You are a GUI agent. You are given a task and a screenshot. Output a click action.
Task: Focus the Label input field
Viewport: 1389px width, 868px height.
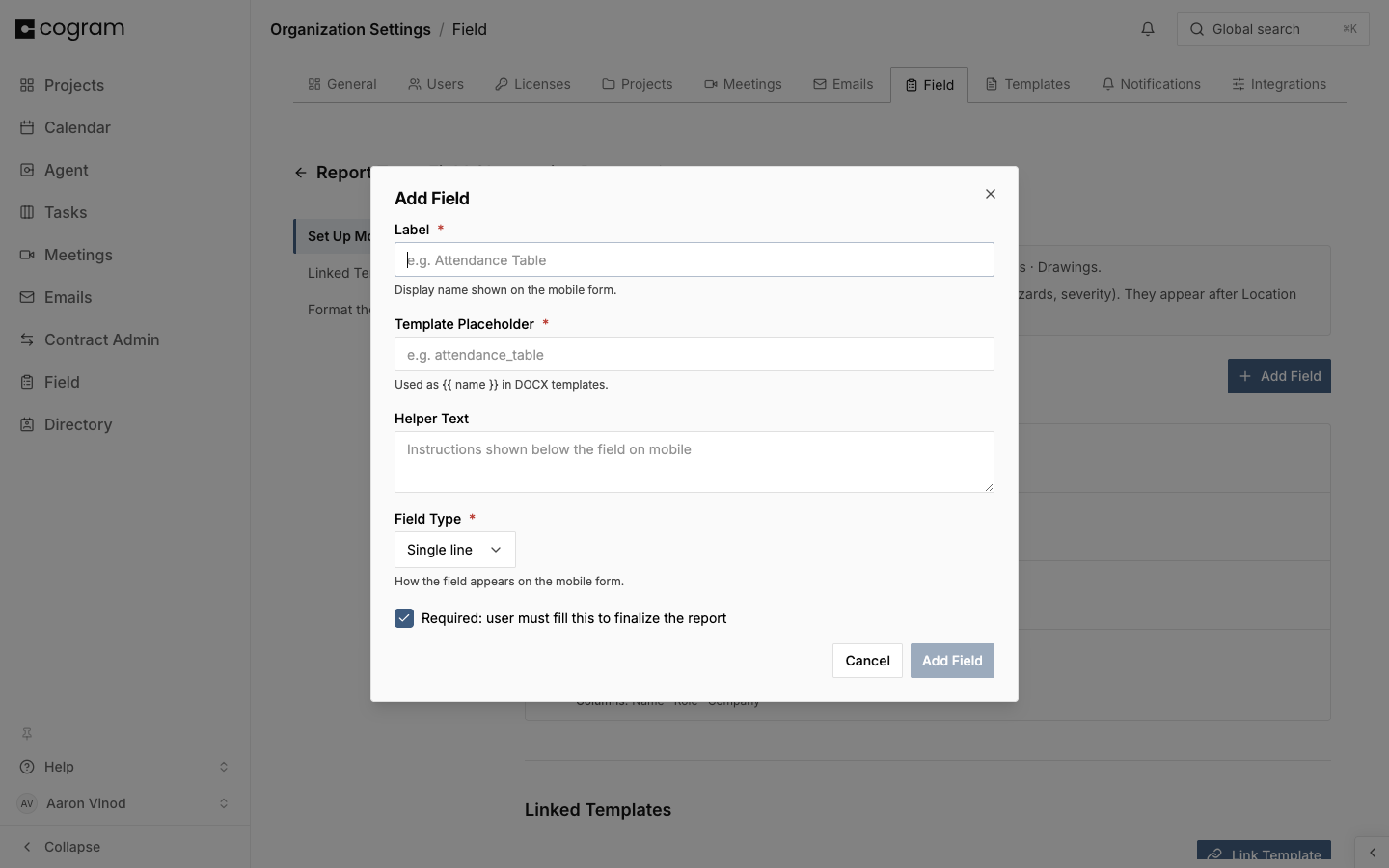click(x=694, y=259)
